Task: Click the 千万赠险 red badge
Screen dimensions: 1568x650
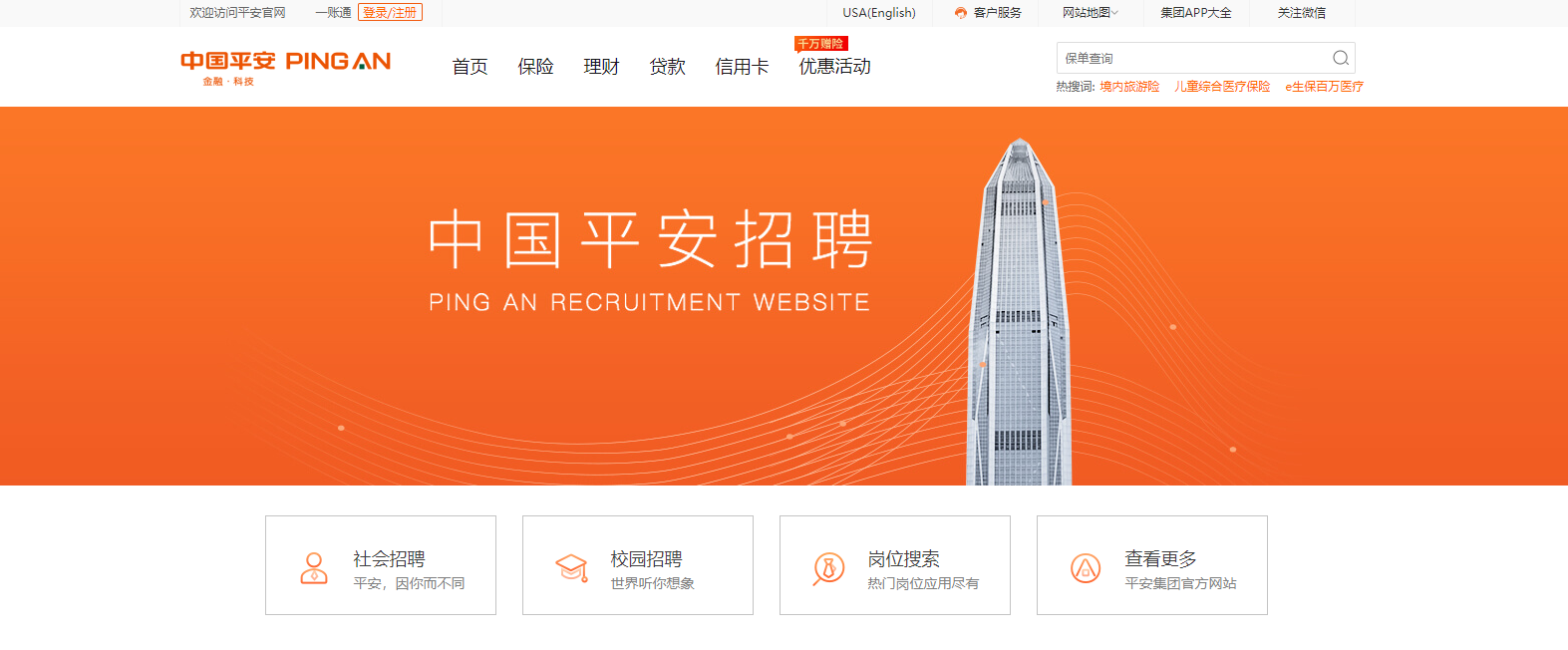Action: pos(820,44)
